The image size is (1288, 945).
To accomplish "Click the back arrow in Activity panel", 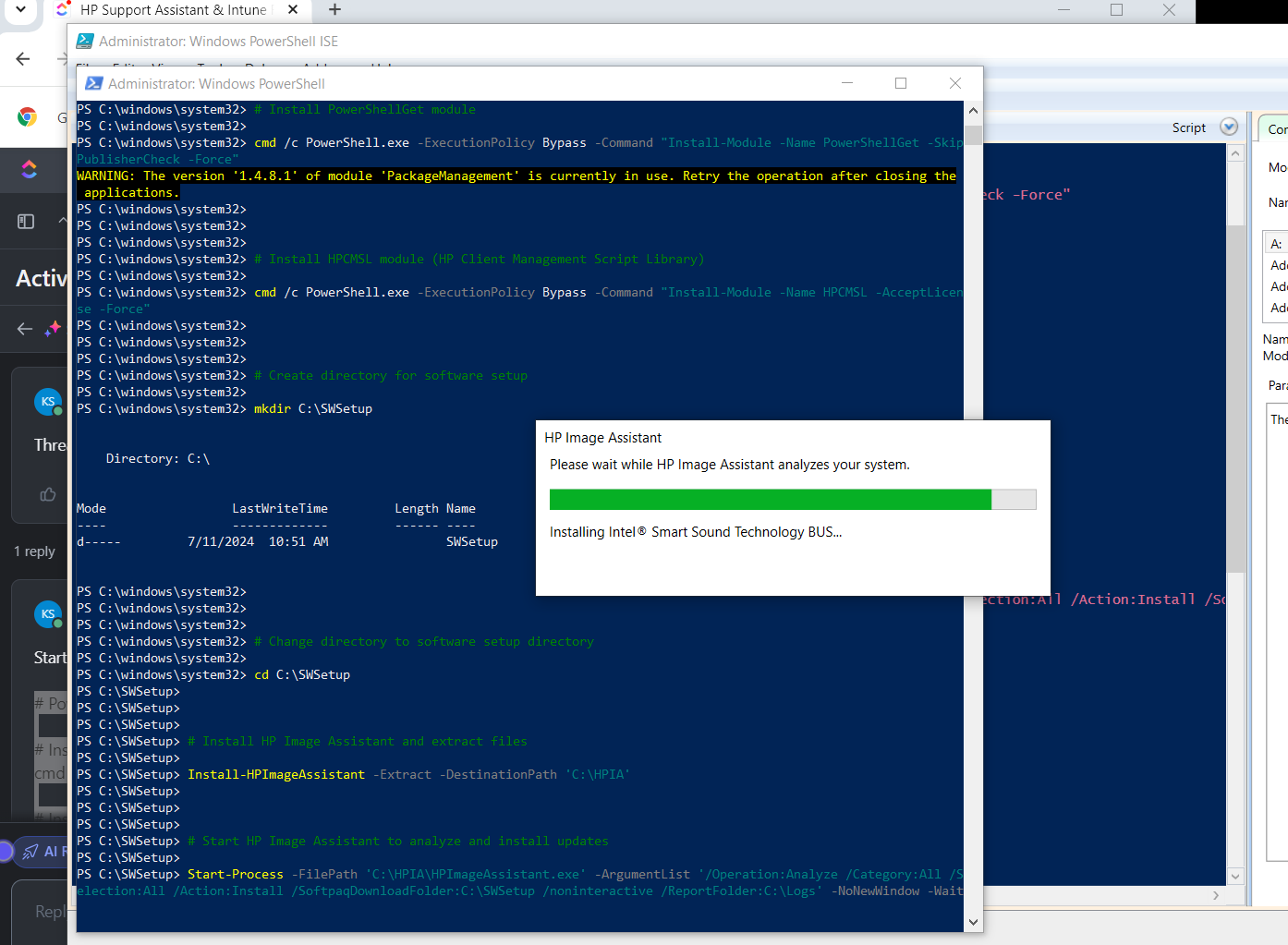I will click(25, 328).
